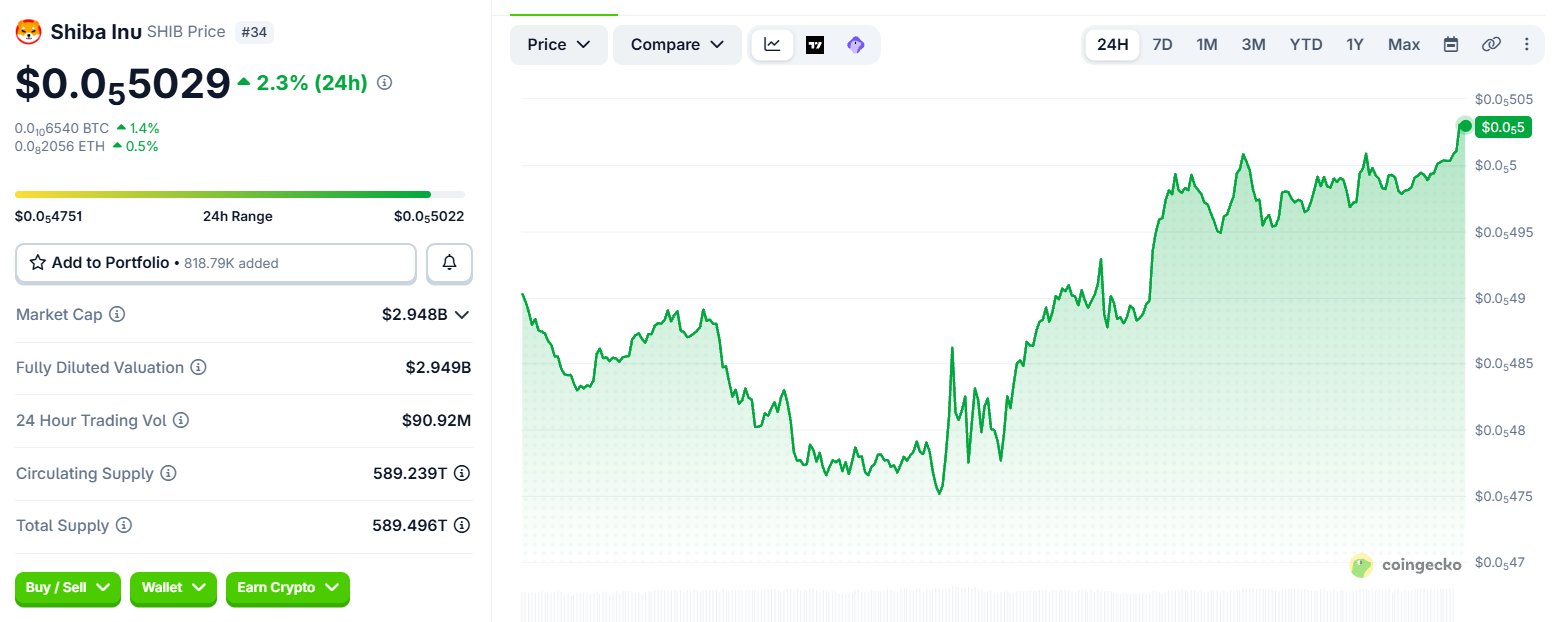Screen dimensions: 1557x622
Task: Click the current price marker dot on chart
Action: pos(1465,126)
